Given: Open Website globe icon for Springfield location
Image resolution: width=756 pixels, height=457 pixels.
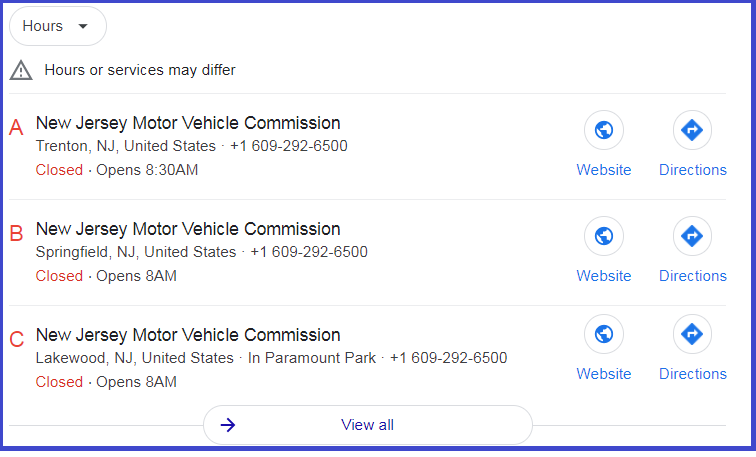Looking at the screenshot, I should point(604,236).
